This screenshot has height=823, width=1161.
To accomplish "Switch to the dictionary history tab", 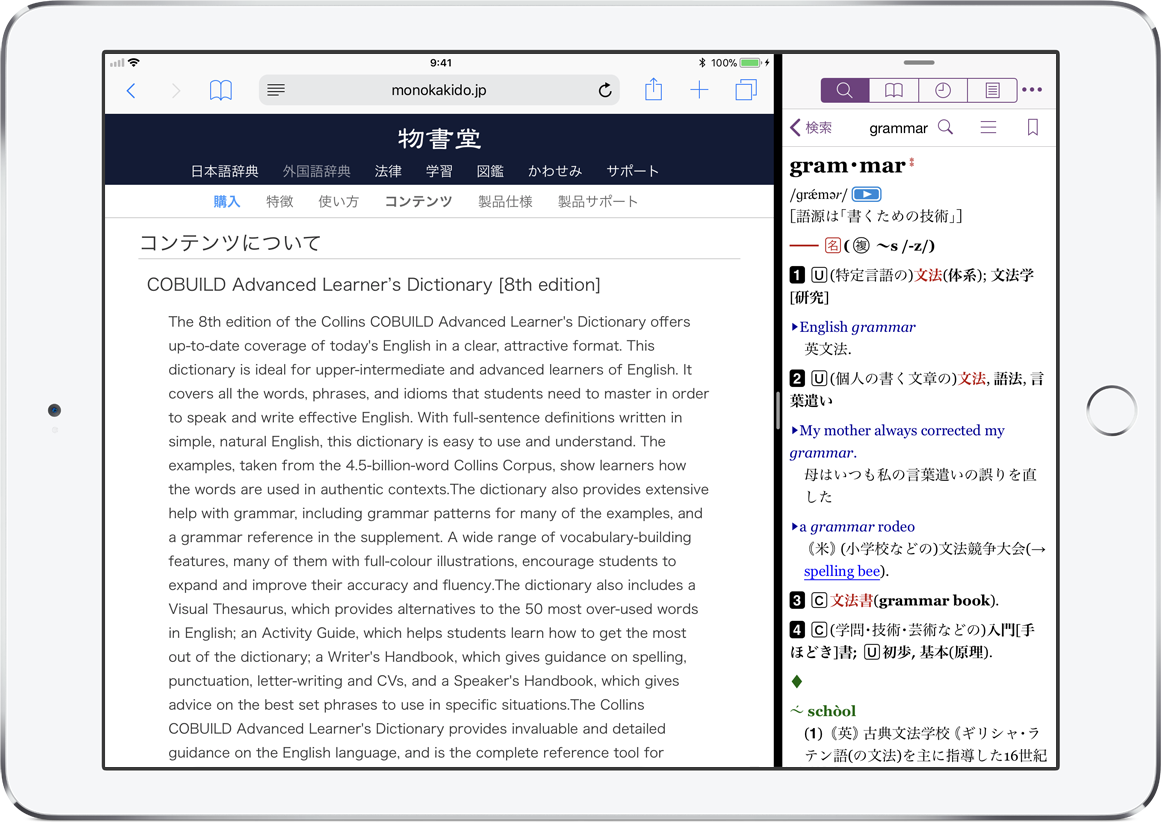I will (943, 91).
